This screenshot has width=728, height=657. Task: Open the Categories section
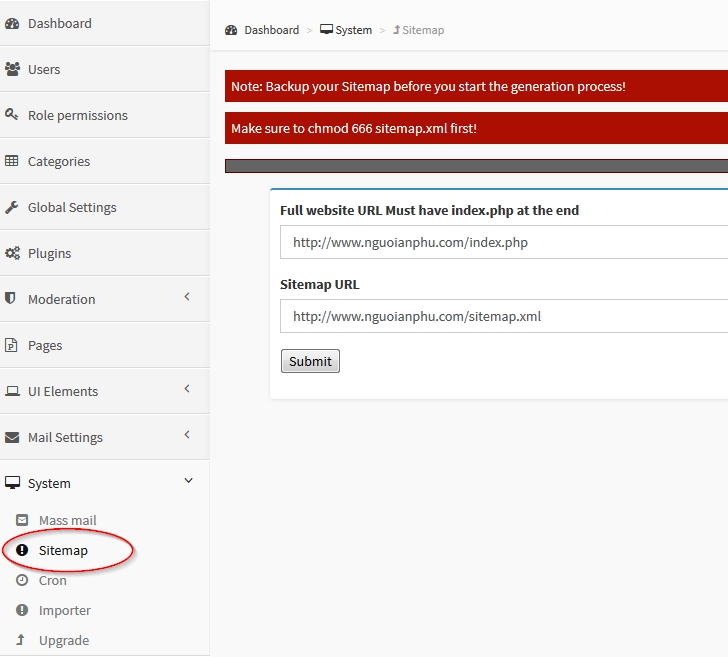104,161
